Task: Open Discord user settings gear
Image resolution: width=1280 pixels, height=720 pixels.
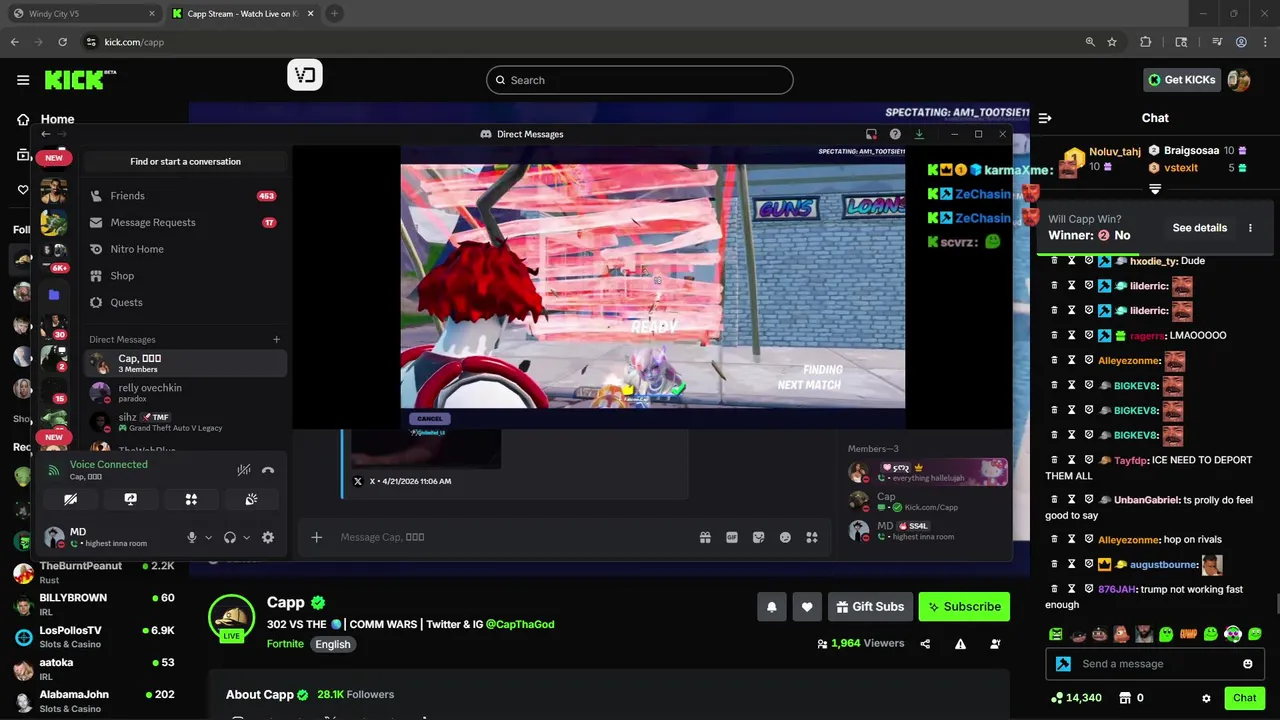Action: 268,537
